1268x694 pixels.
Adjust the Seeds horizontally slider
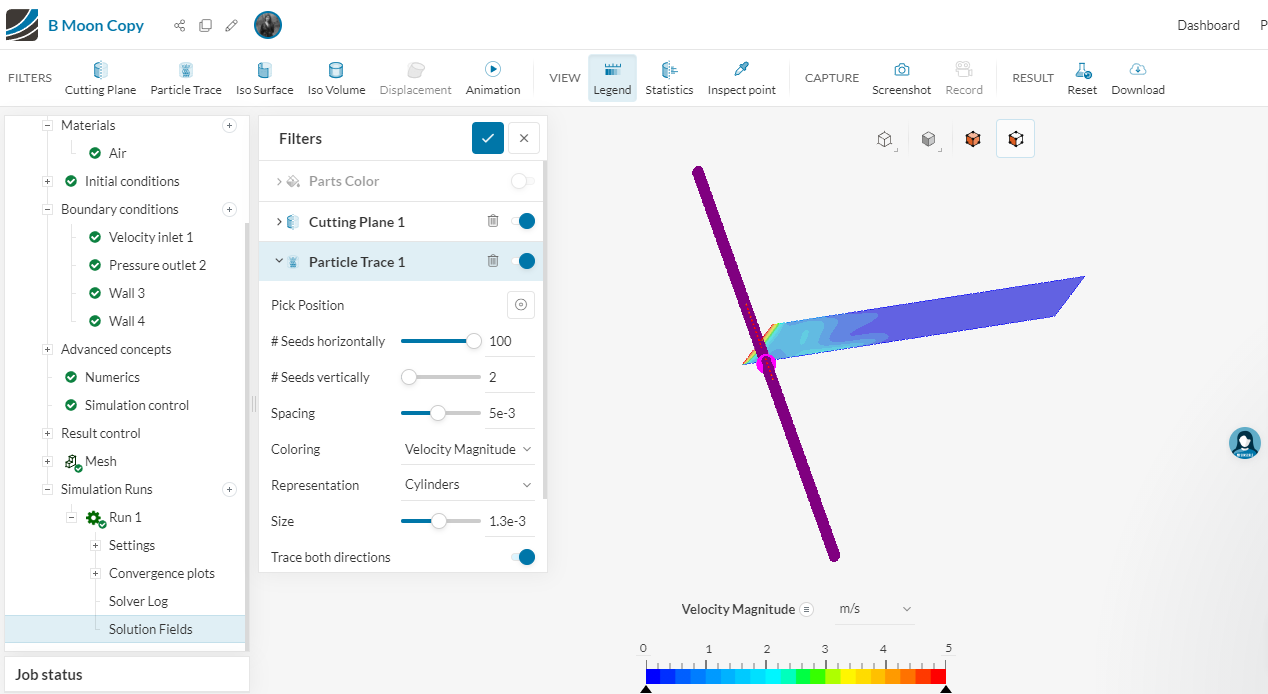(441, 341)
